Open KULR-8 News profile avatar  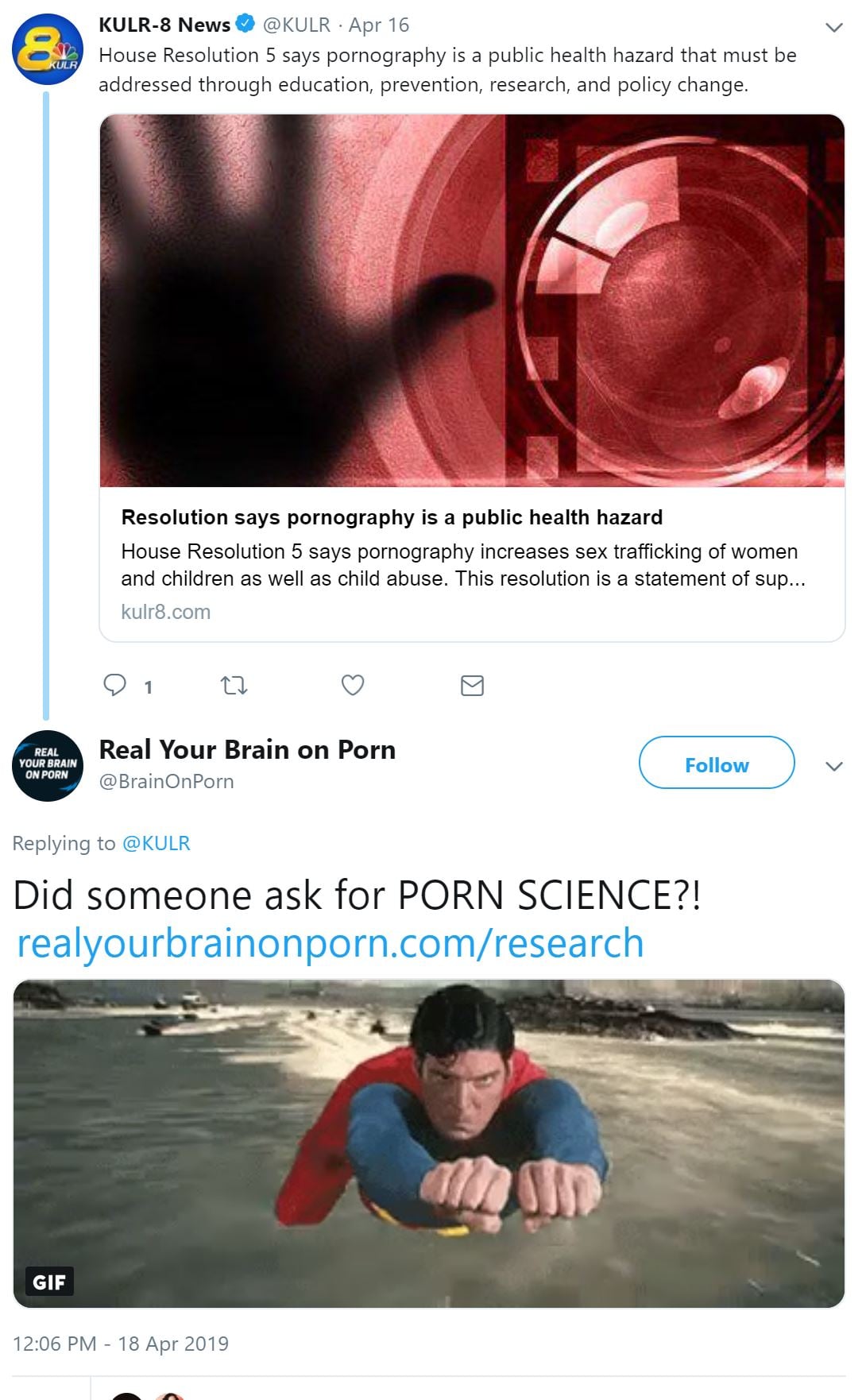pos(48,49)
